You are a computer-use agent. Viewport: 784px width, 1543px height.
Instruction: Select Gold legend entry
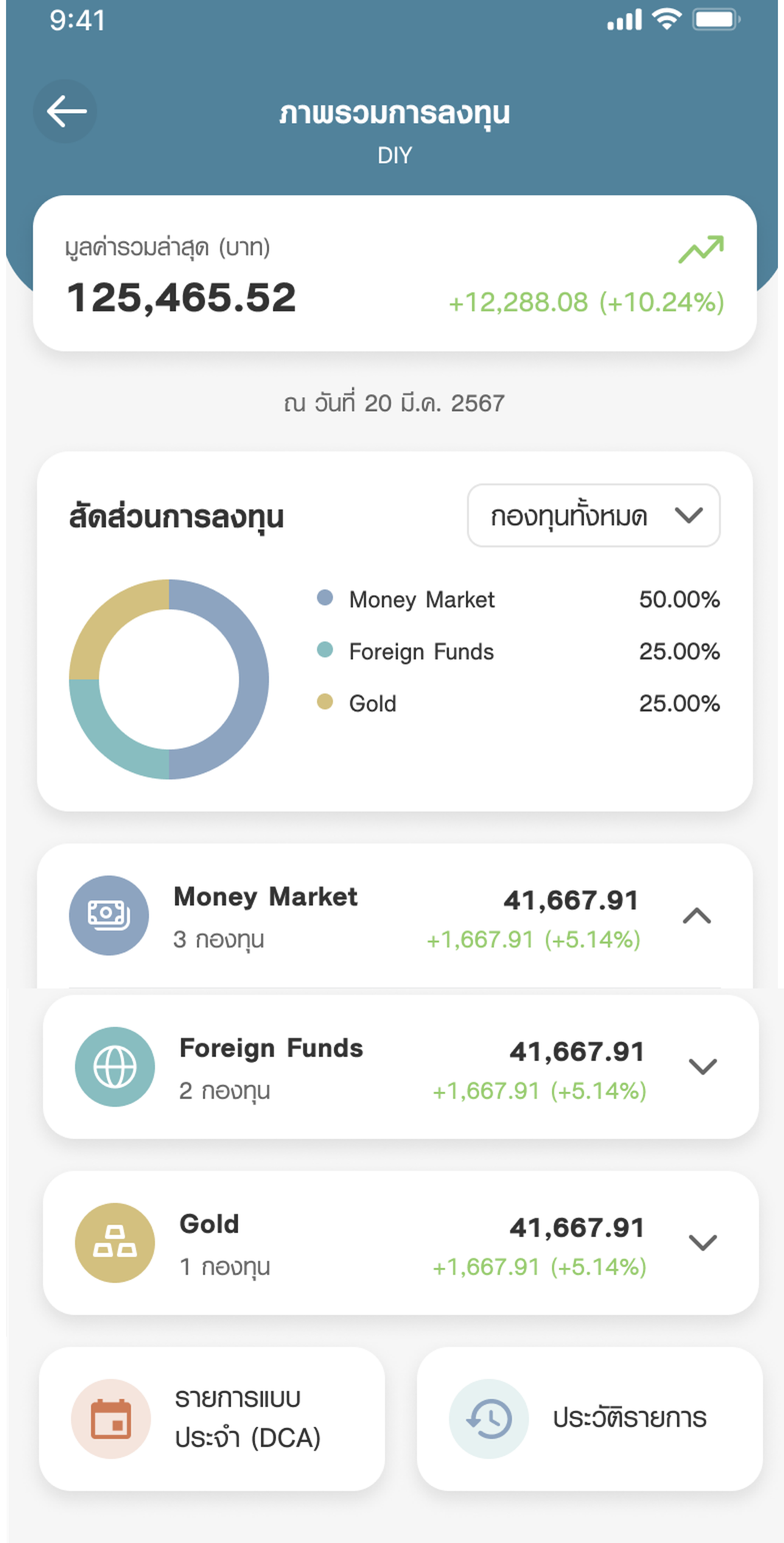pyautogui.click(x=373, y=703)
